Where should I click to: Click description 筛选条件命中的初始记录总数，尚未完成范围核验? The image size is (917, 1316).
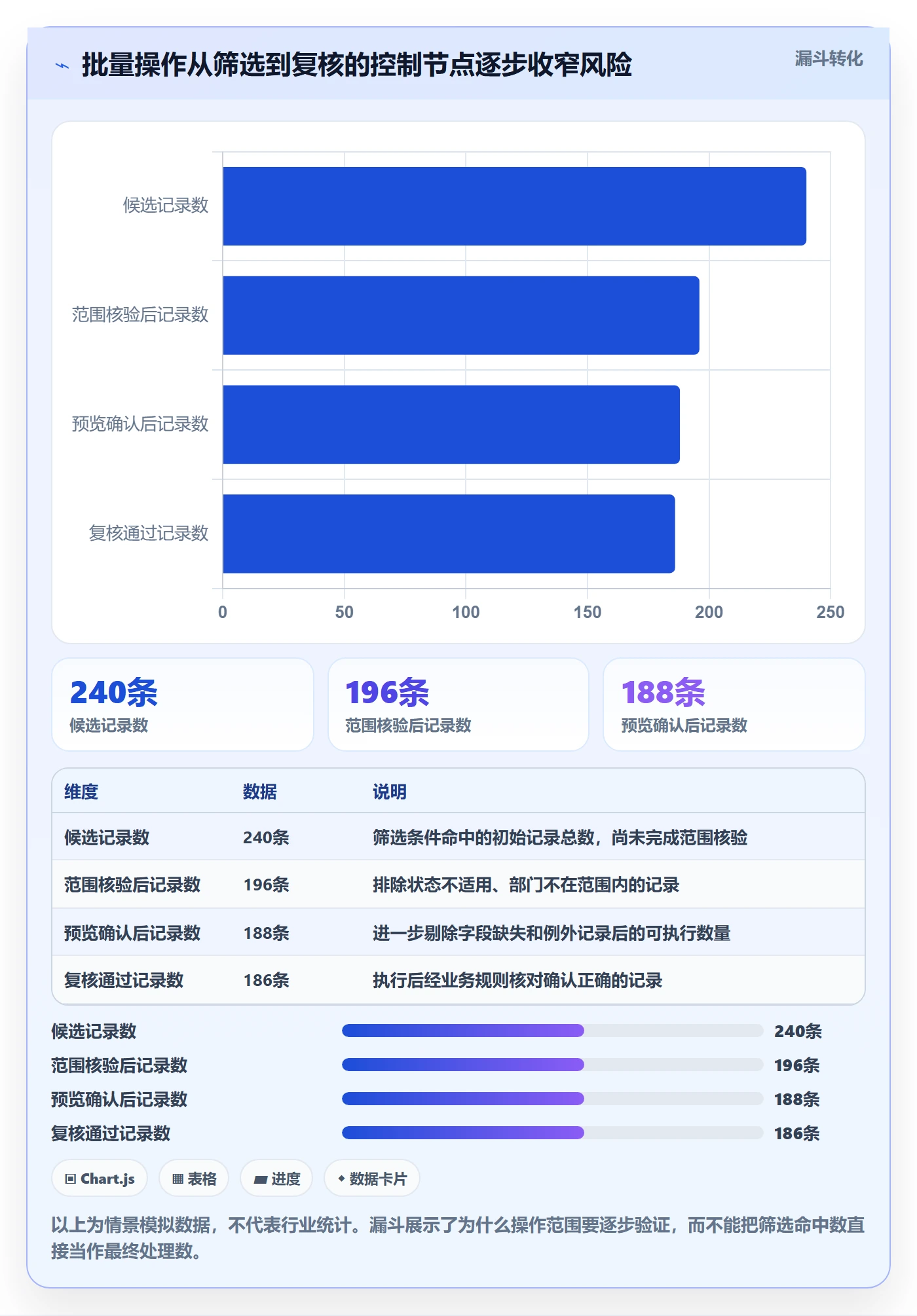pyautogui.click(x=560, y=837)
